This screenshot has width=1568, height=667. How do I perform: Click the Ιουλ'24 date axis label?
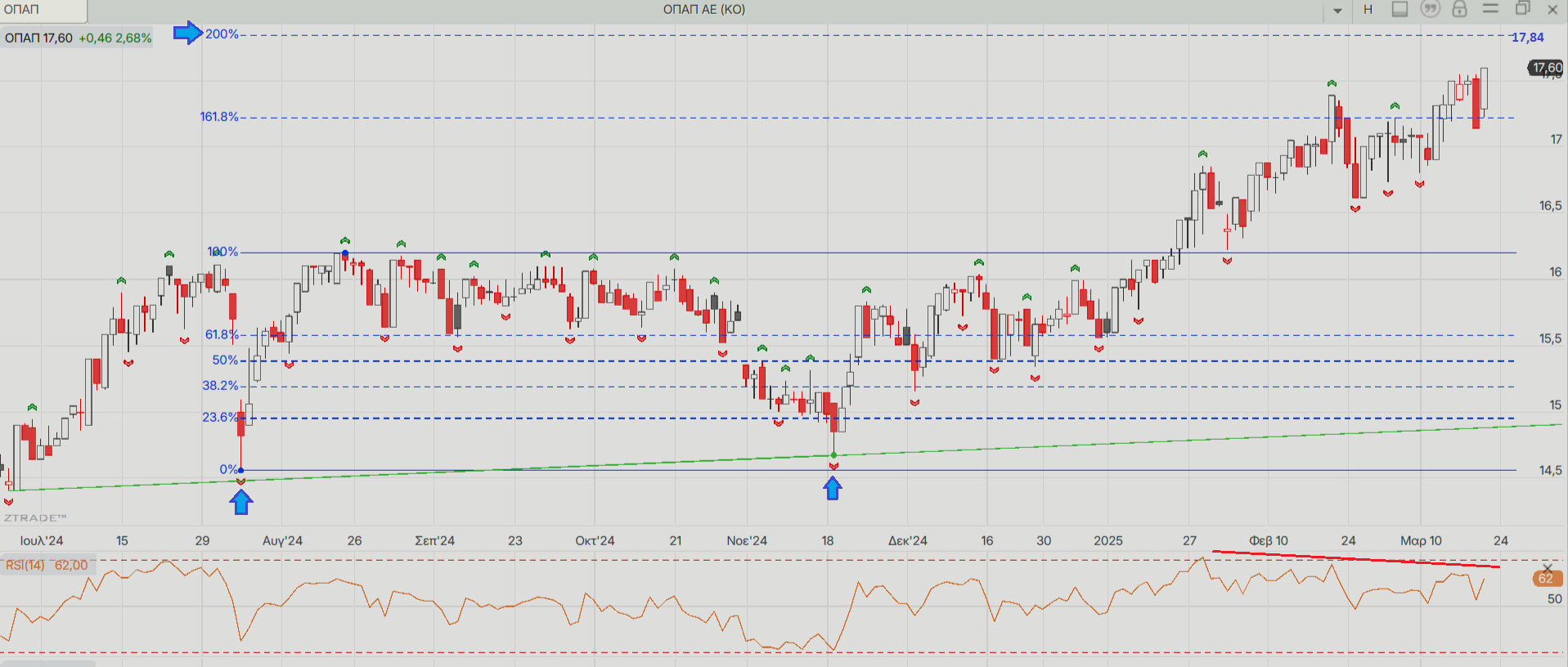pos(42,540)
